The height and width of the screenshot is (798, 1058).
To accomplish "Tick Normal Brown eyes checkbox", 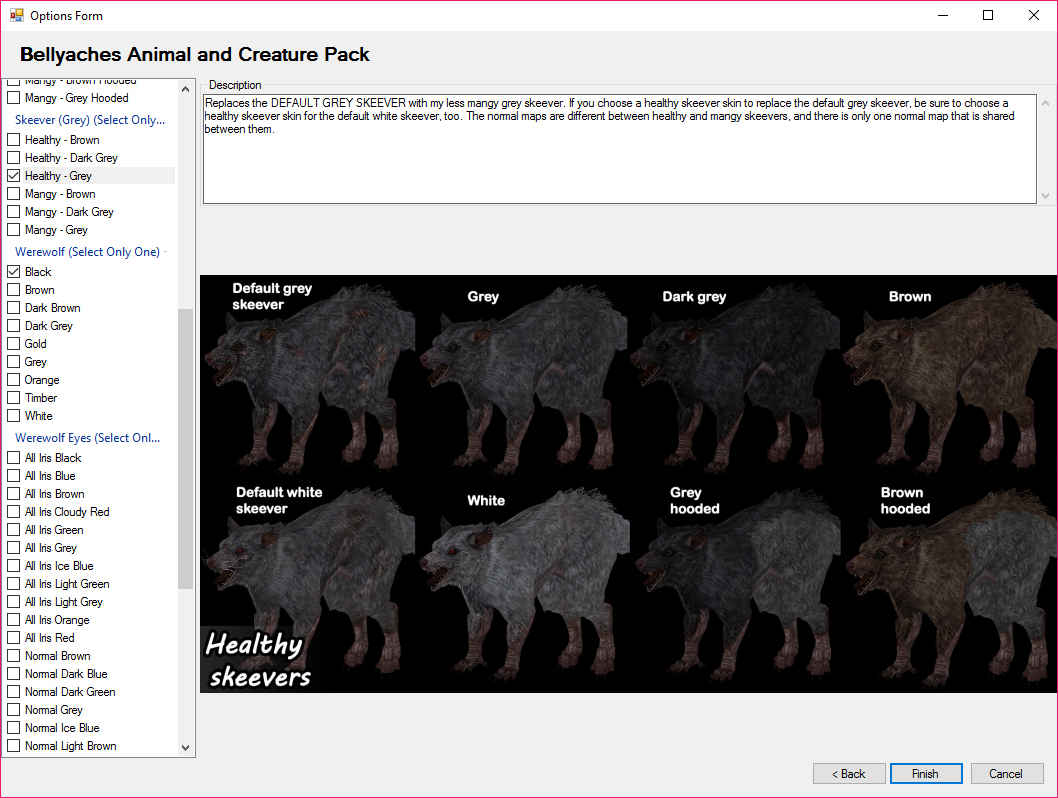I will point(13,656).
